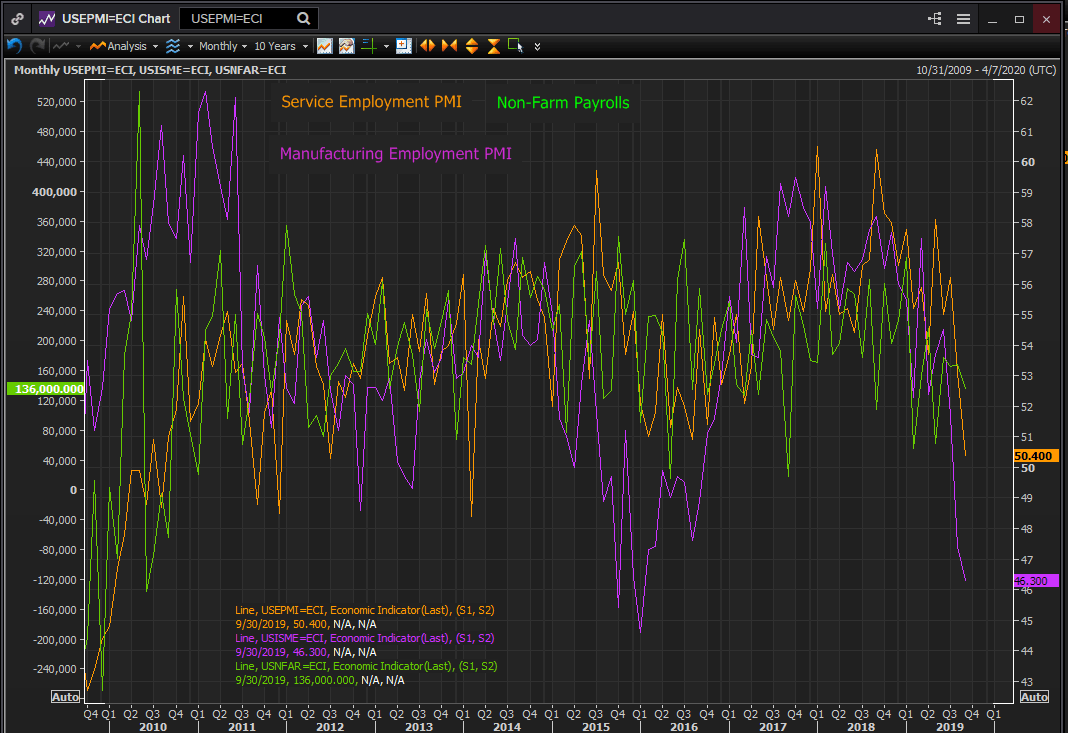
Task: Click the search magnifier icon
Action: (304, 19)
